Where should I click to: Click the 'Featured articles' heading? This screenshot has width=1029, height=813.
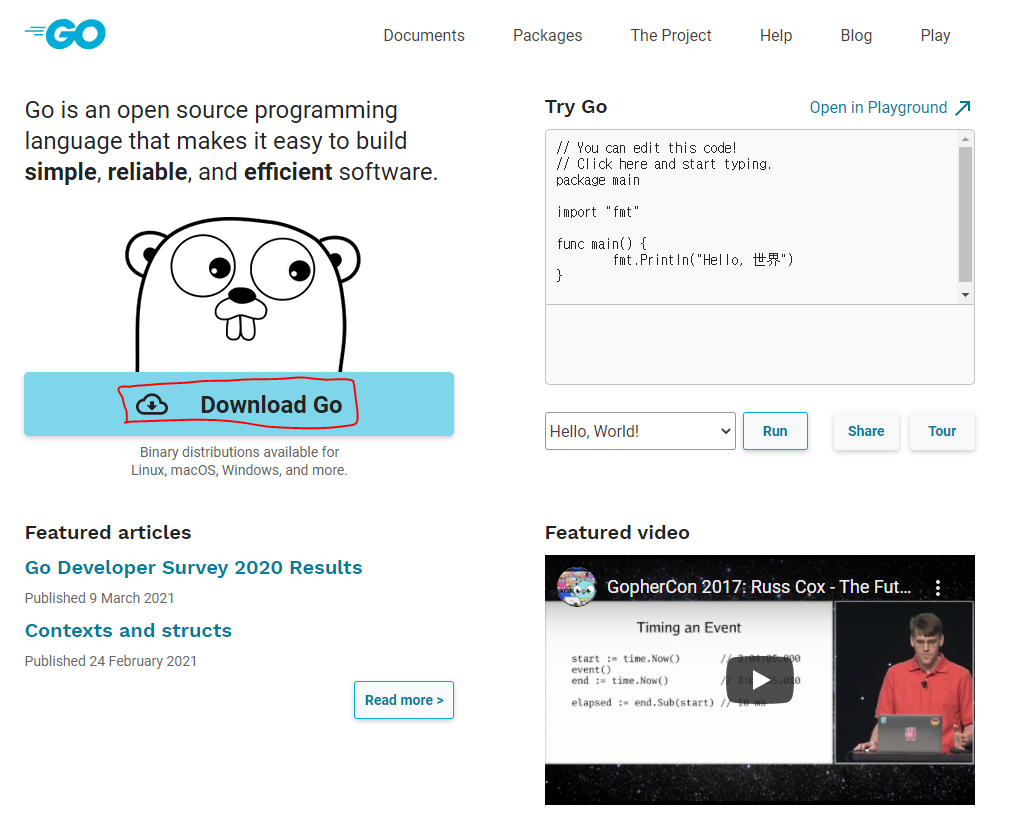click(x=108, y=532)
